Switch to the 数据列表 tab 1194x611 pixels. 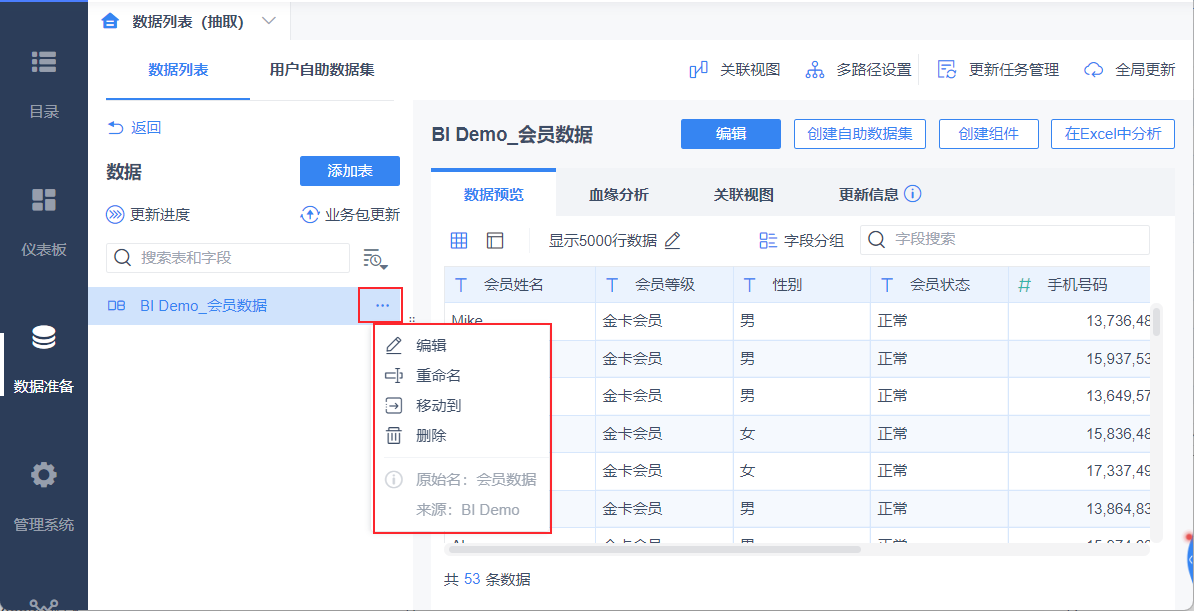pos(178,70)
